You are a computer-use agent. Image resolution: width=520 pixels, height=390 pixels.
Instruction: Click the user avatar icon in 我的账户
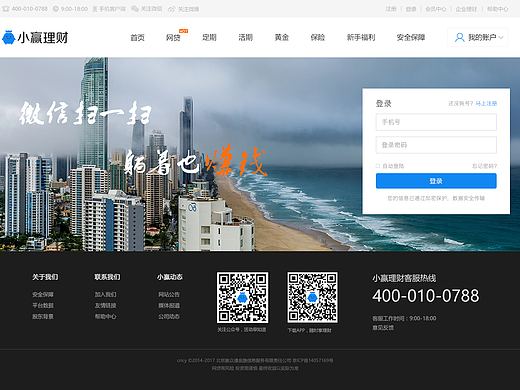point(460,37)
